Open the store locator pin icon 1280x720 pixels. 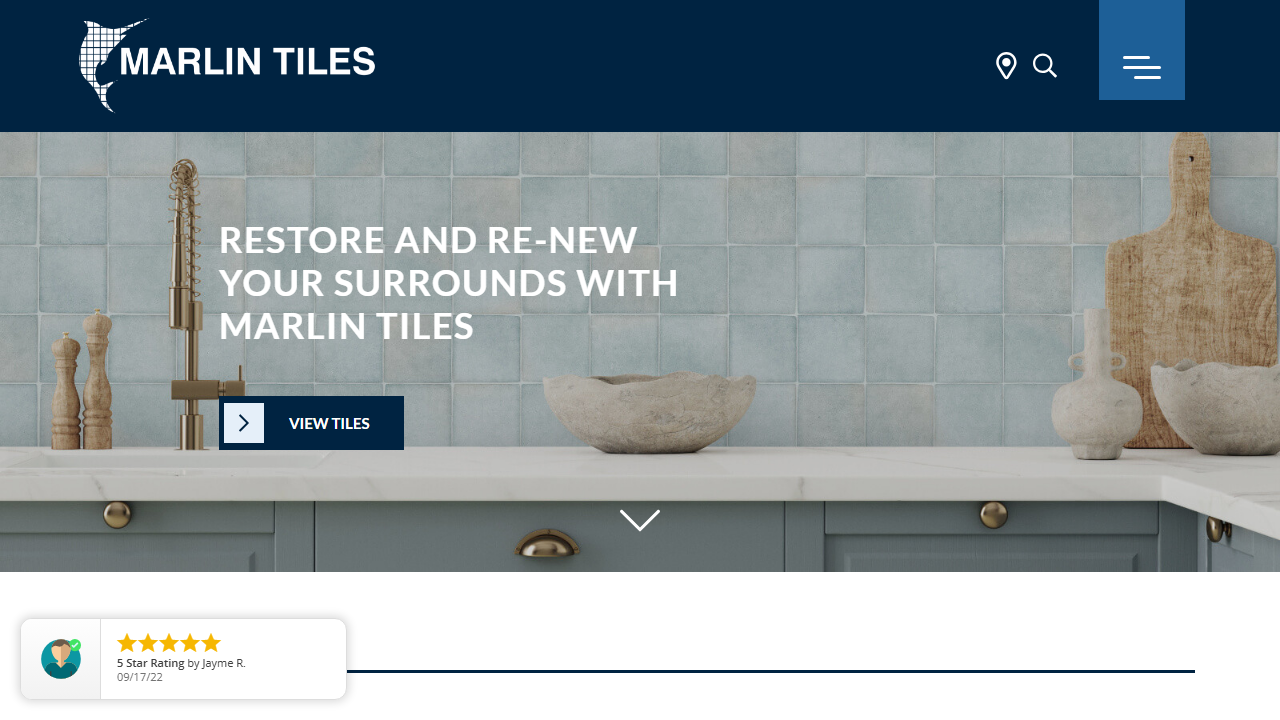click(1006, 66)
